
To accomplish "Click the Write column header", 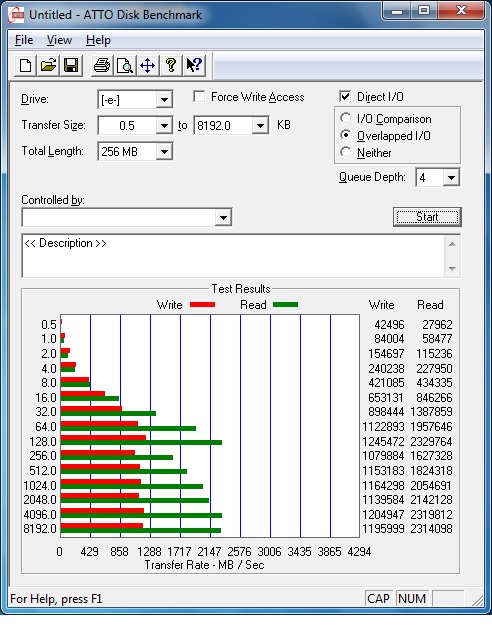I will 381,305.
